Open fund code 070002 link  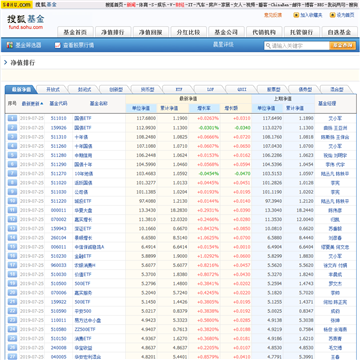[x=58, y=219]
